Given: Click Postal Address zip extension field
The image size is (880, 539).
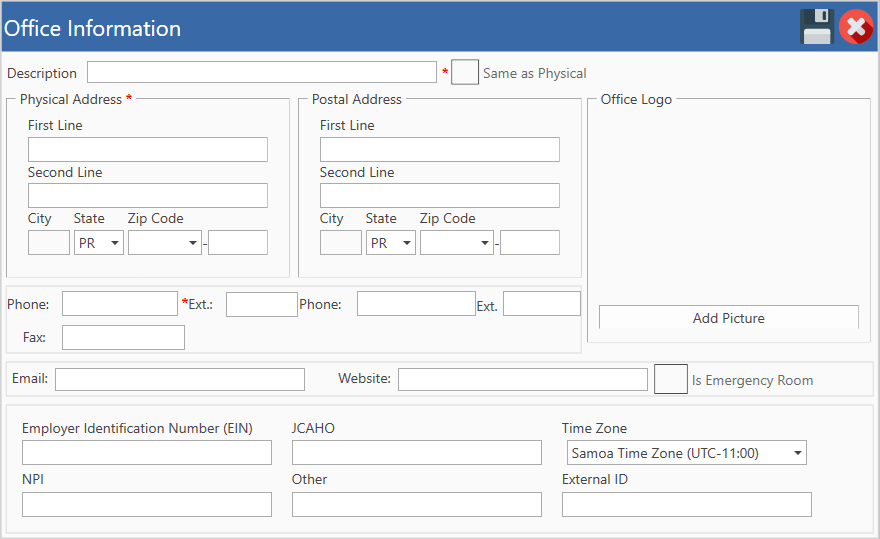Looking at the screenshot, I should (x=530, y=243).
